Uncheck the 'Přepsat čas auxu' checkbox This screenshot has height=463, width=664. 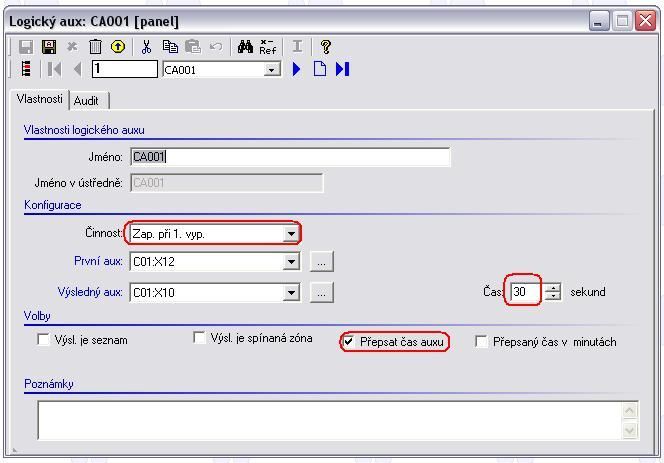[348, 341]
